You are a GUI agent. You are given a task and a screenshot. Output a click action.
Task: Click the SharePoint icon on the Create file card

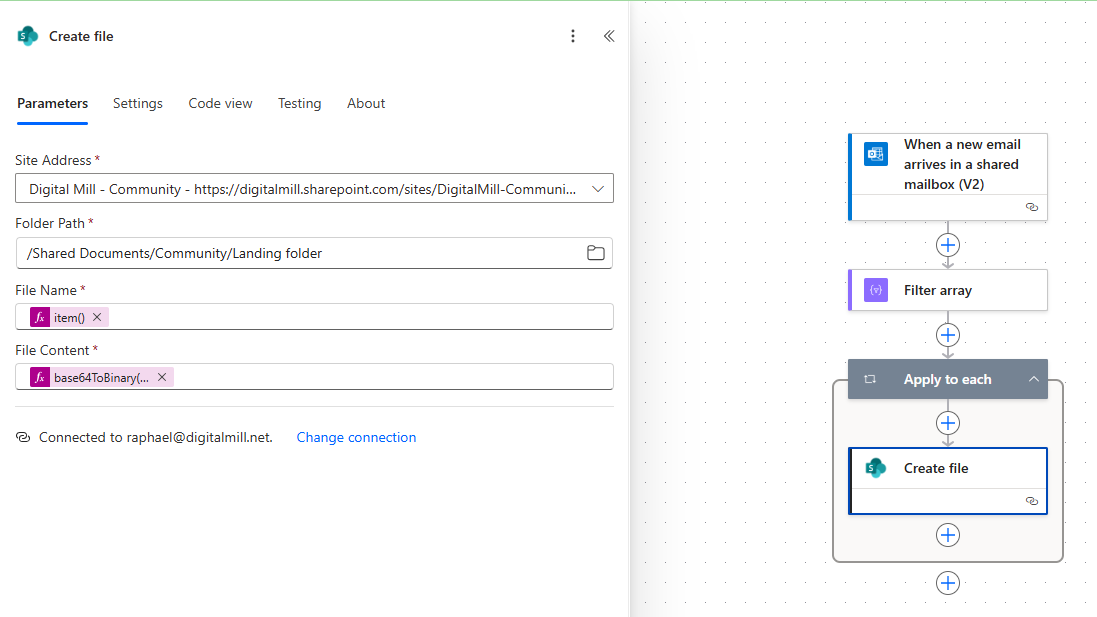(x=875, y=468)
